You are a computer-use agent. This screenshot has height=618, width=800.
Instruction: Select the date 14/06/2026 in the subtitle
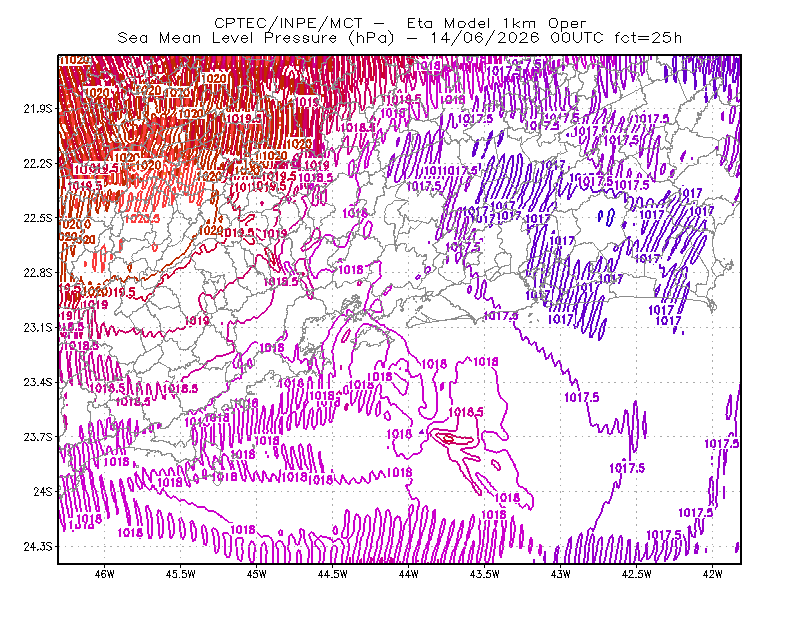coord(485,38)
